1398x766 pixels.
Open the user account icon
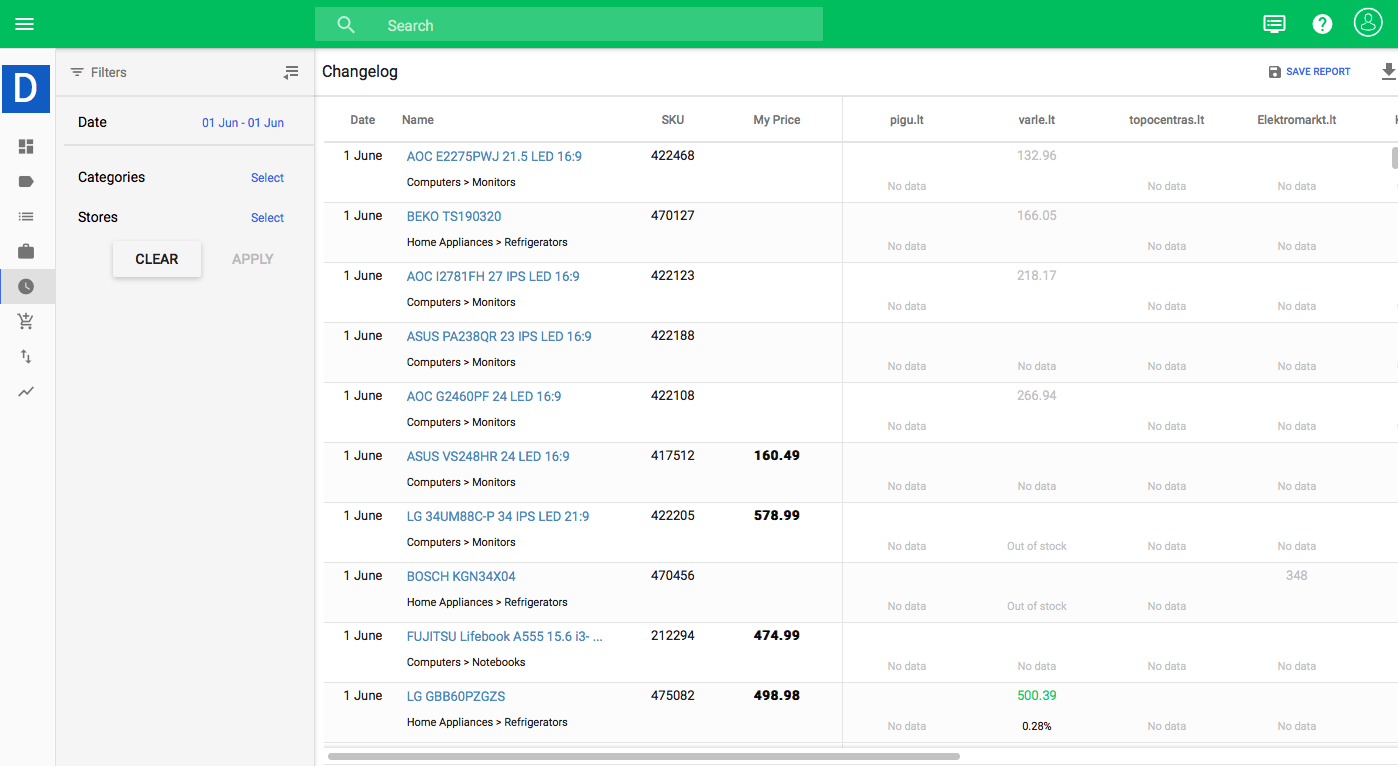[x=1368, y=23]
